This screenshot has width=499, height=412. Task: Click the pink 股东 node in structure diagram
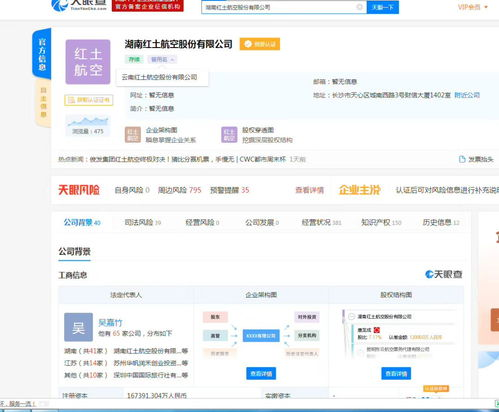click(x=215, y=317)
